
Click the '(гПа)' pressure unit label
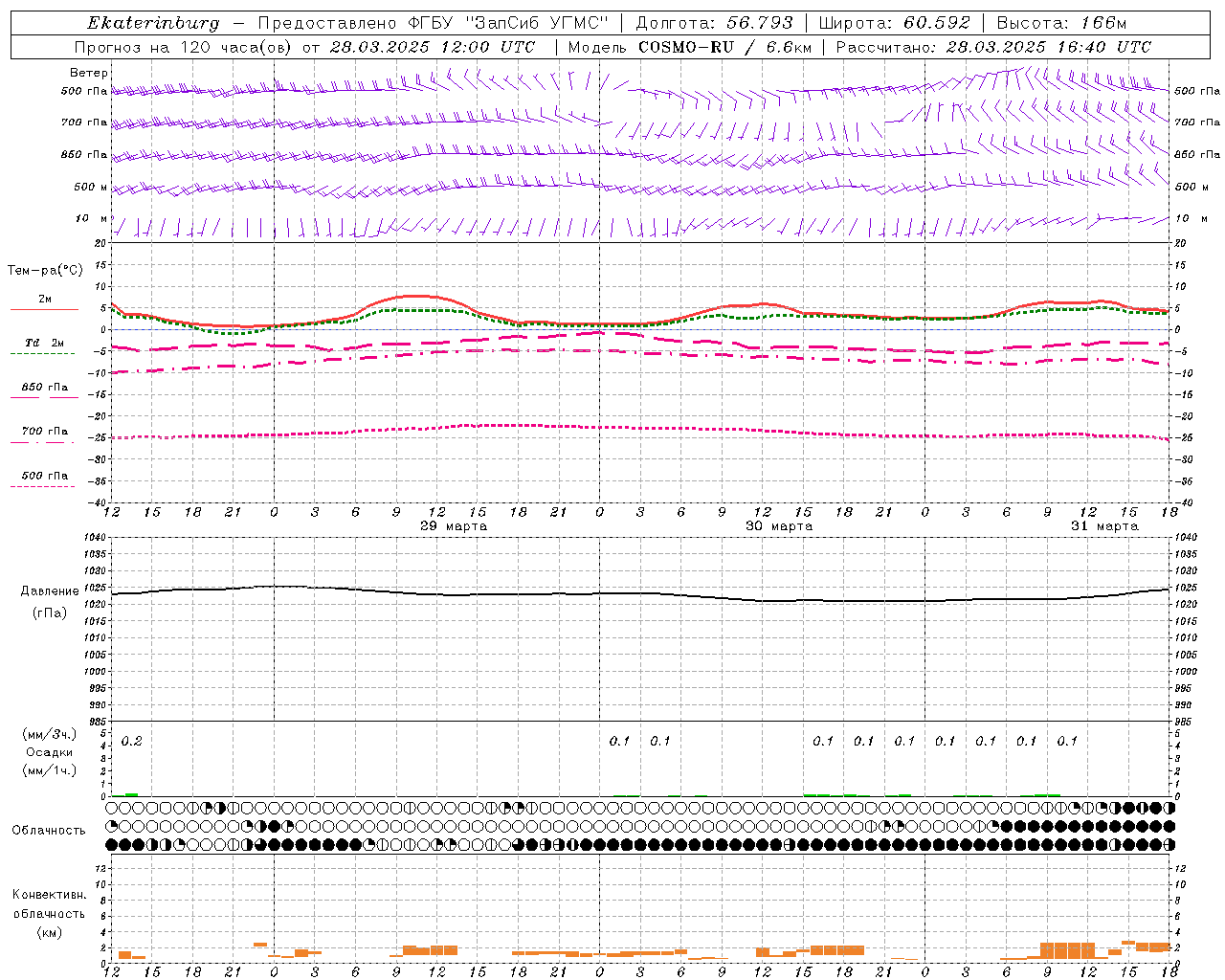coord(50,612)
